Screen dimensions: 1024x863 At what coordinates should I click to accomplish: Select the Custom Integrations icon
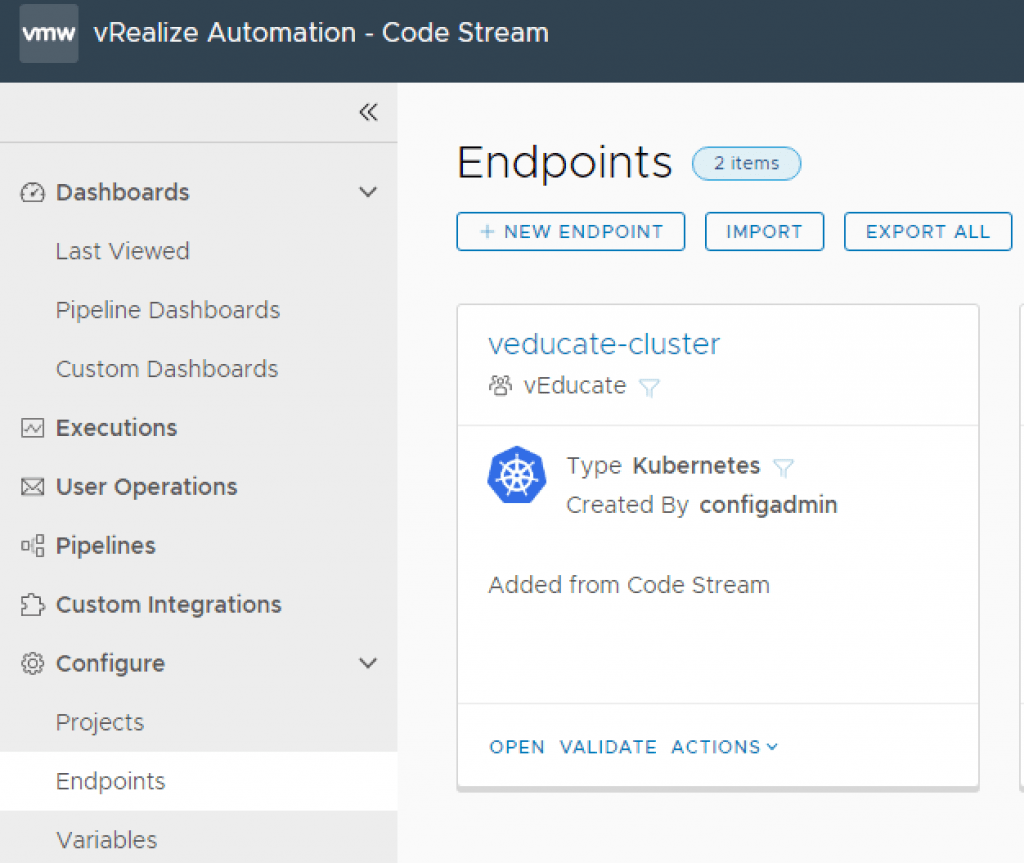pos(32,604)
